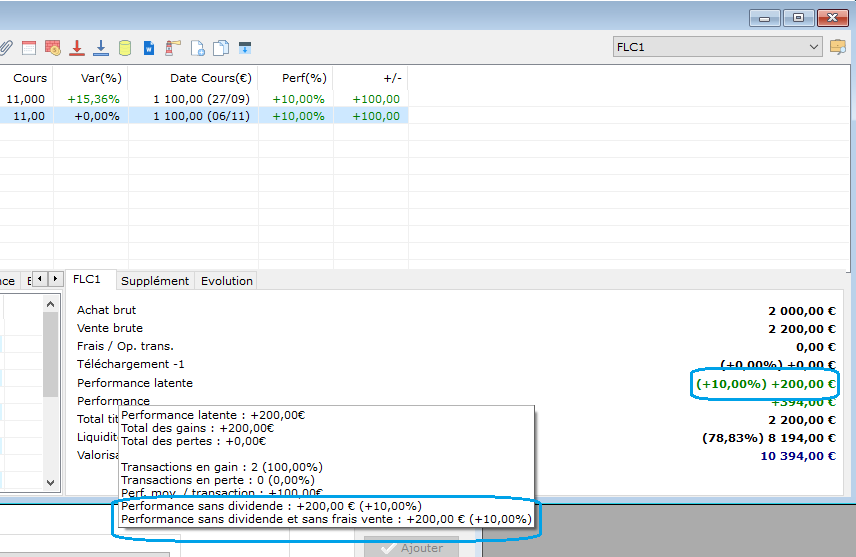Click the Total des pertes tooltip line
Image resolution: width=856 pixels, height=557 pixels.
(193, 441)
